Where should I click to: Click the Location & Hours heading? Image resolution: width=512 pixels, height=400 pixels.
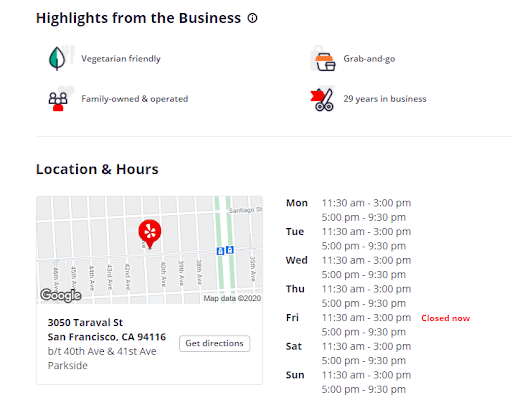click(97, 169)
